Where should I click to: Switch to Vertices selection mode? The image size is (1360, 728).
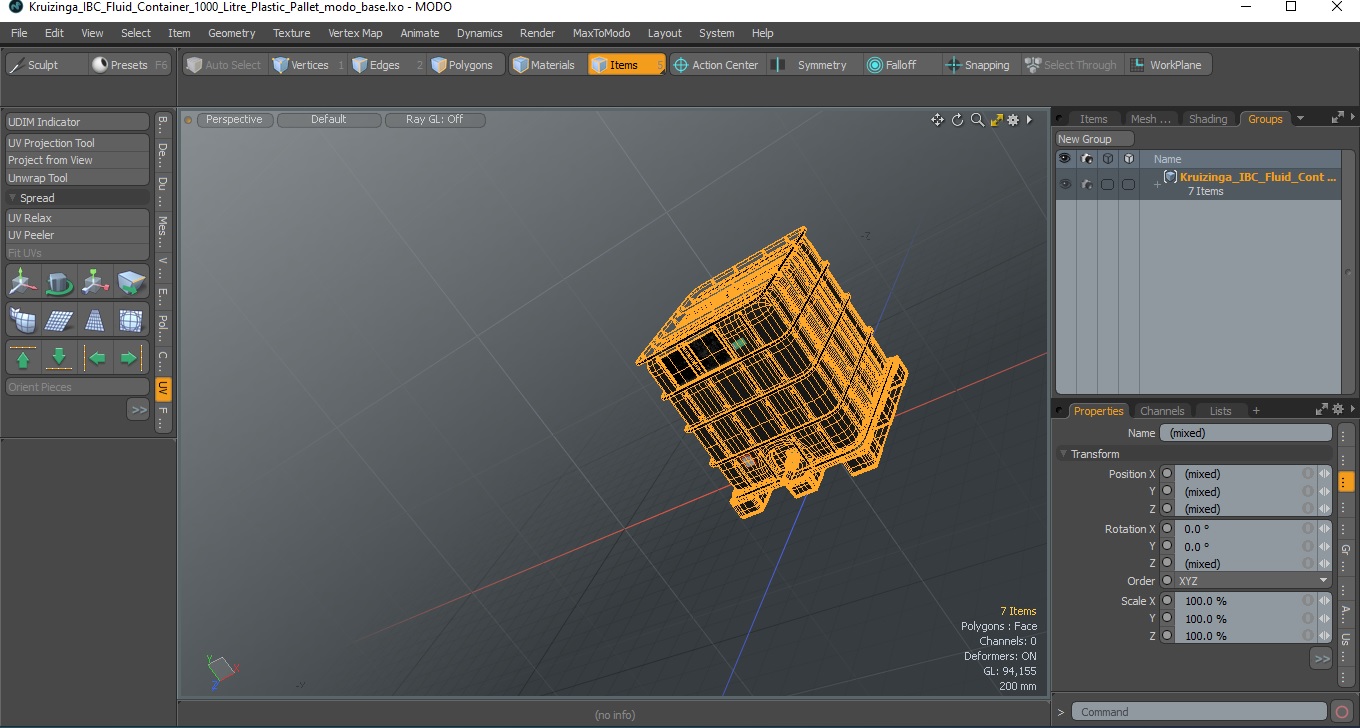tap(307, 65)
